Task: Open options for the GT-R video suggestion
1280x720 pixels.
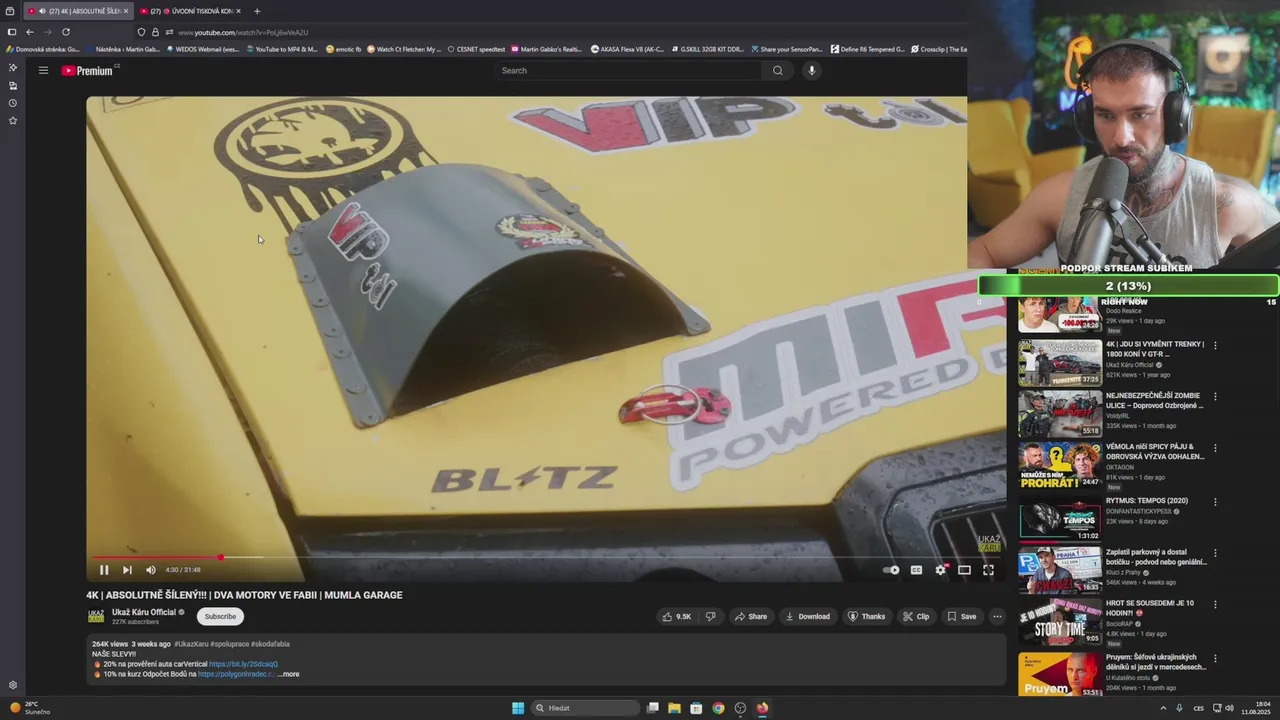Action: [1215, 345]
